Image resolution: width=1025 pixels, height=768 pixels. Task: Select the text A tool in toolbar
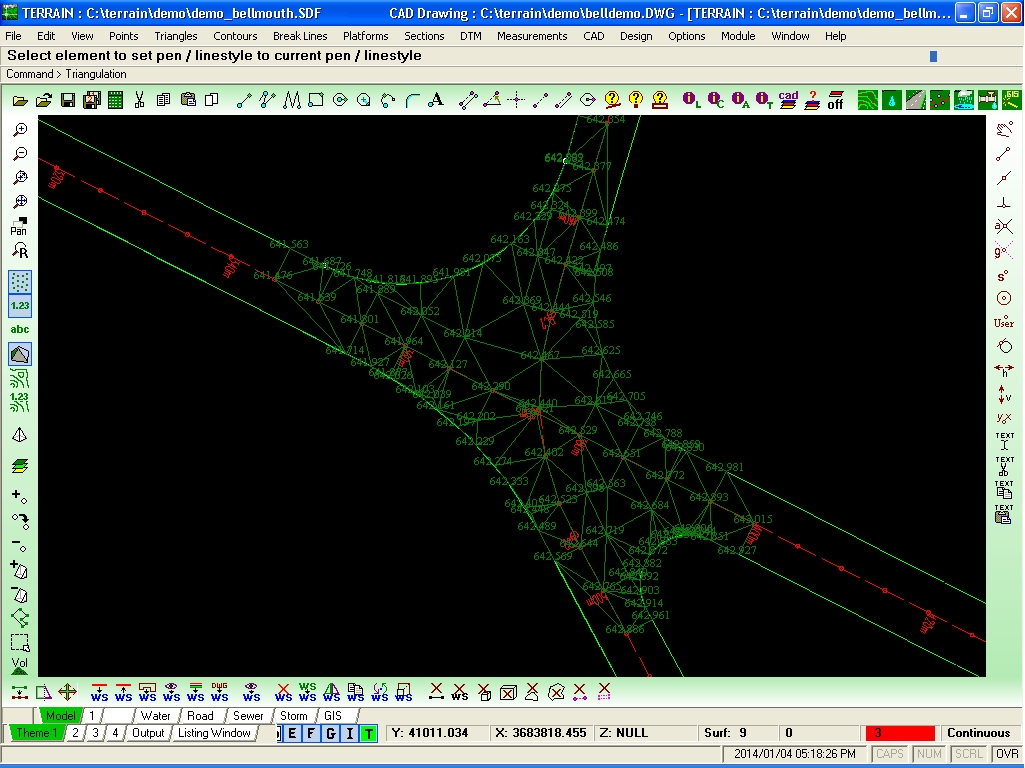[x=436, y=100]
